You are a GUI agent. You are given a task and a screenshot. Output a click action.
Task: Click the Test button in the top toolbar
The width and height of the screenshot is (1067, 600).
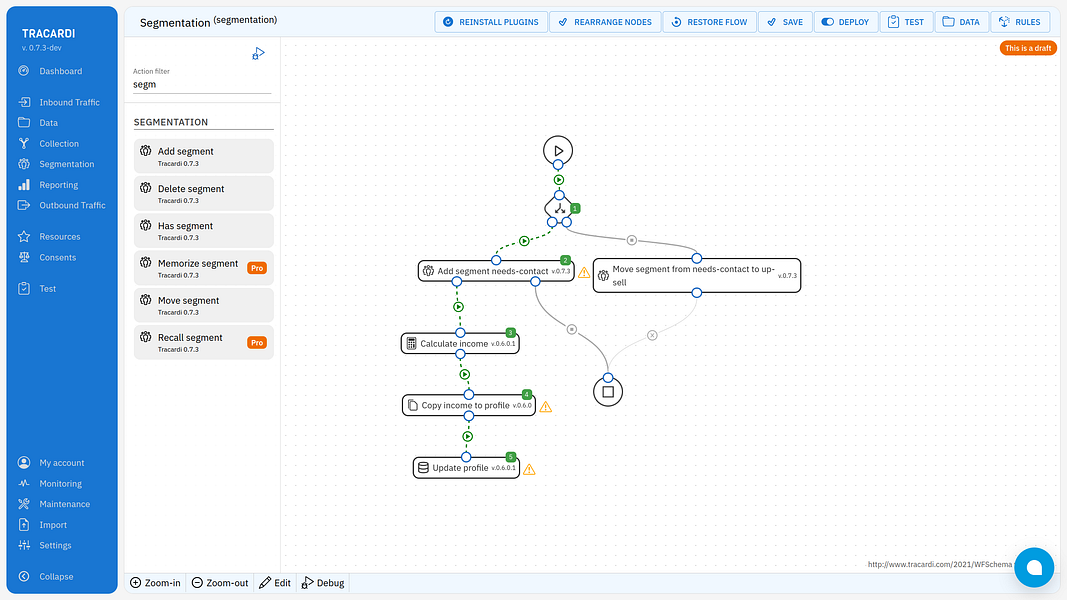tap(906, 22)
